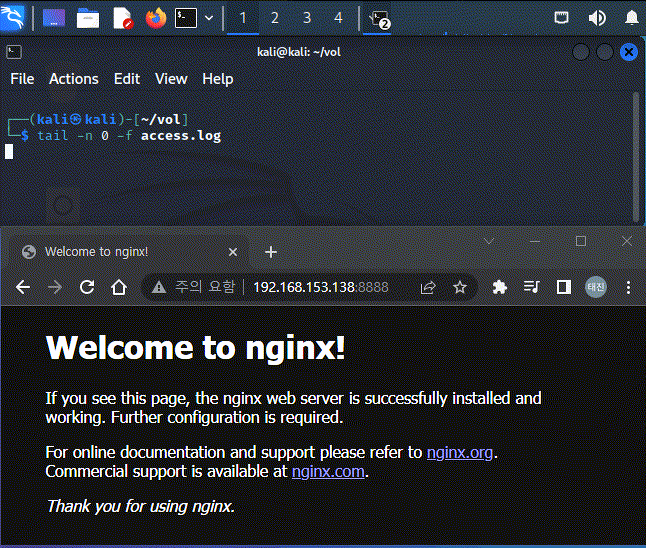
Task: Launch Firefox from the taskbar
Action: click(x=156, y=18)
